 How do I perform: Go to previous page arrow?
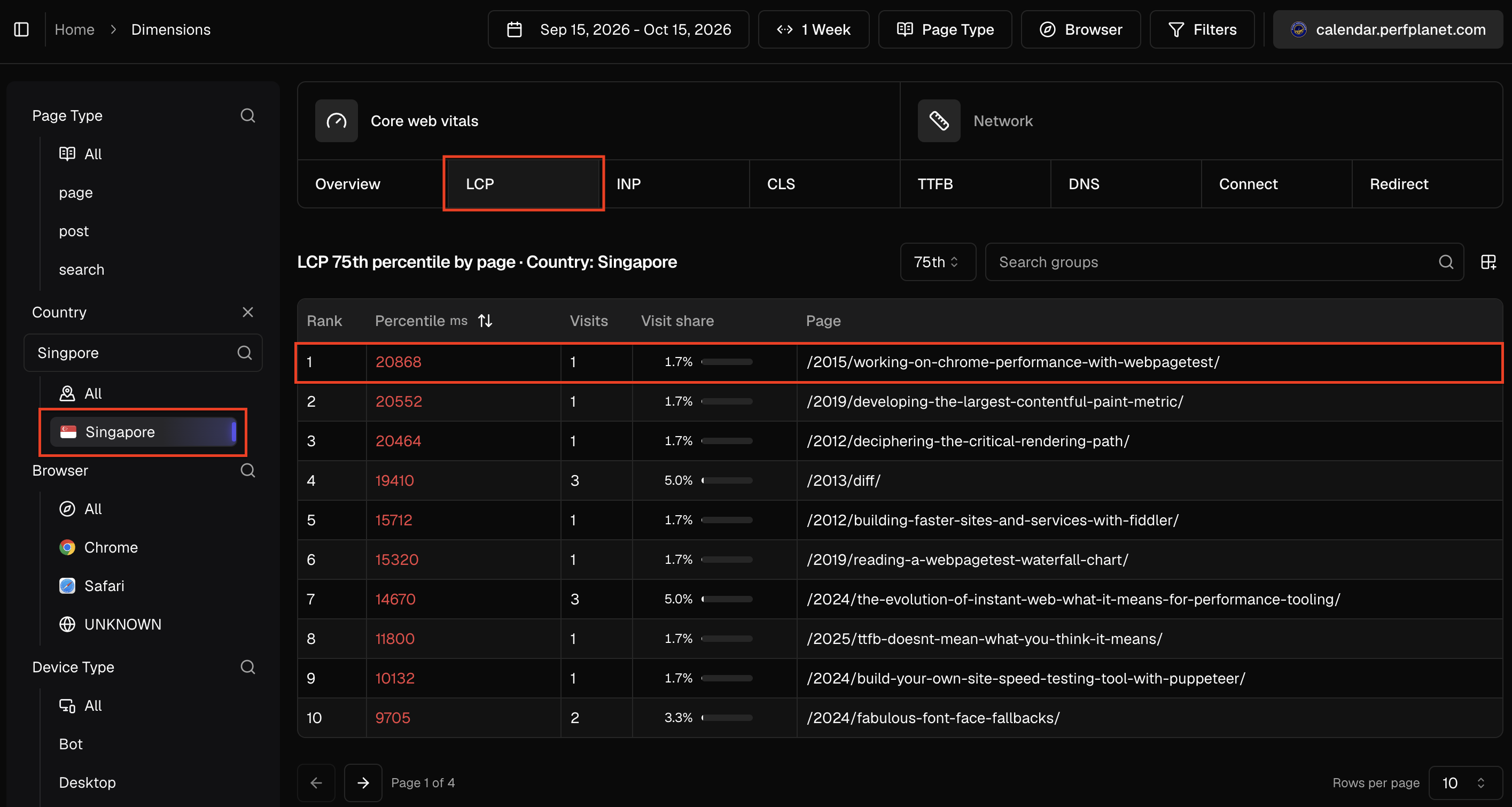click(x=316, y=782)
